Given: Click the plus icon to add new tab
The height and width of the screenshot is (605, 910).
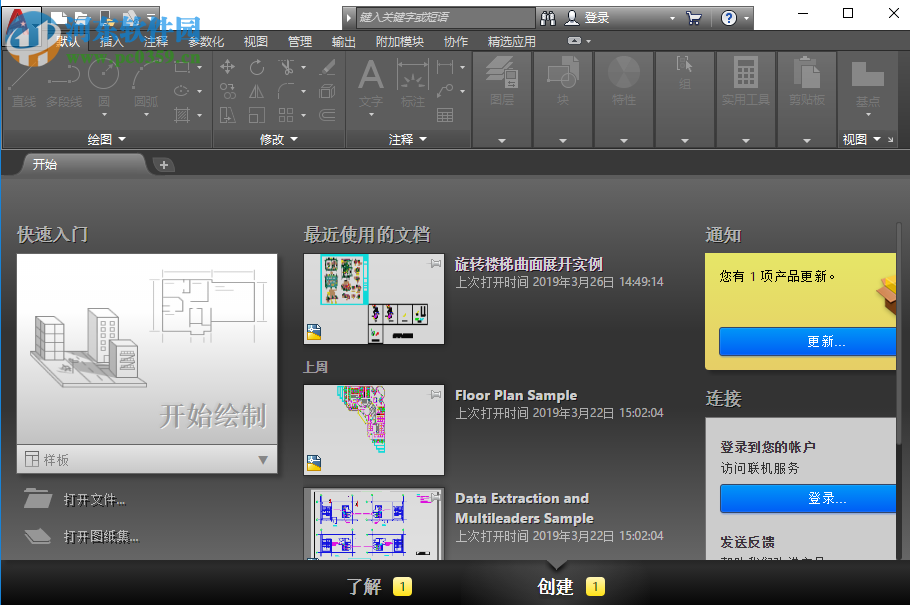Looking at the screenshot, I should tap(164, 165).
